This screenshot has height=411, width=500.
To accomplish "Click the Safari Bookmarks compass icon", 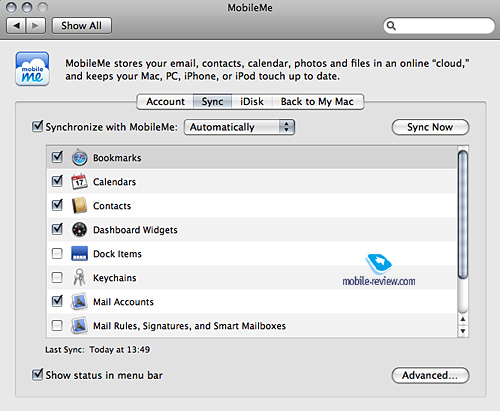I will pyautogui.click(x=79, y=158).
